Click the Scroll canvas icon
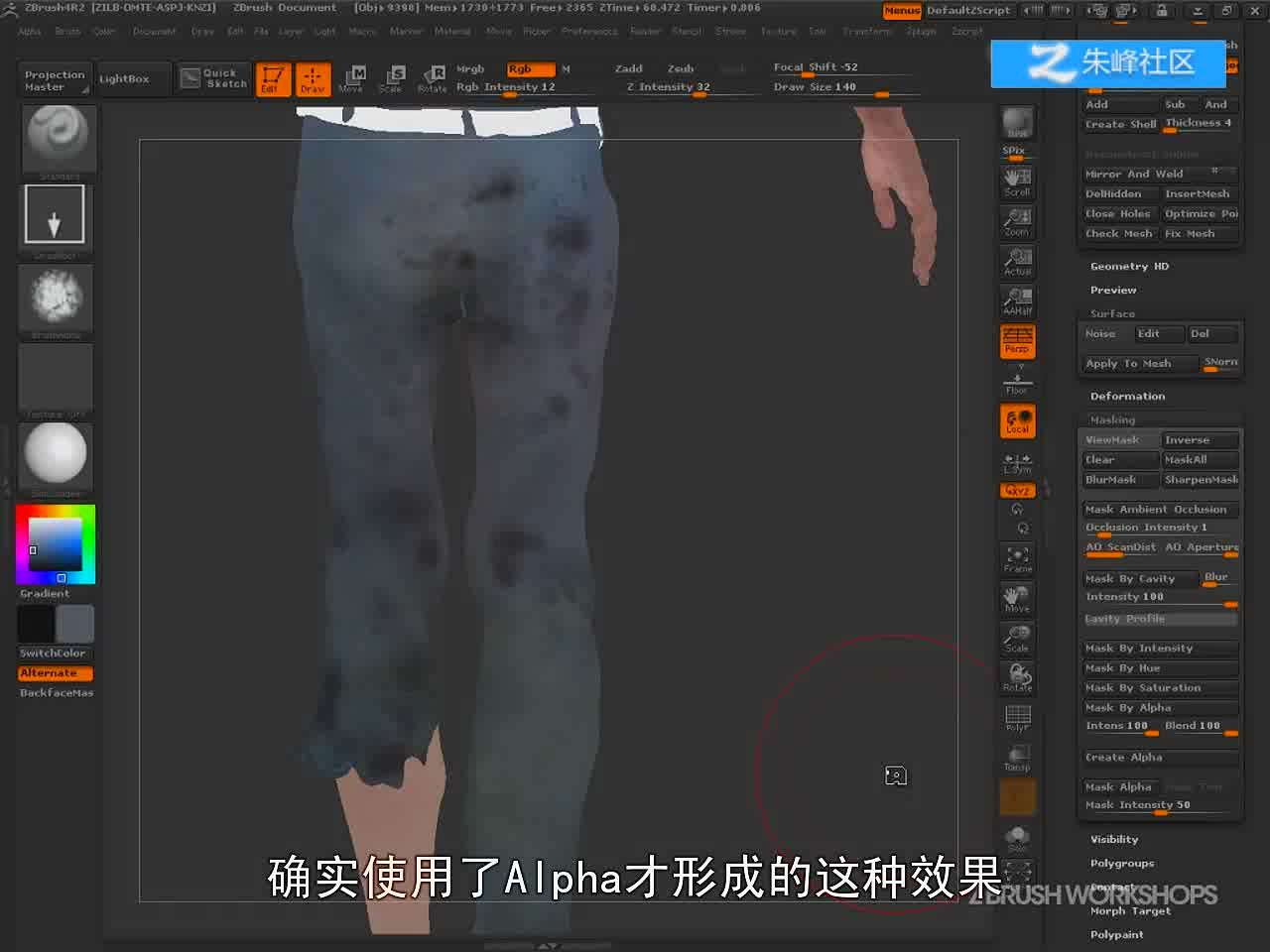The image size is (1270, 952). (1017, 181)
